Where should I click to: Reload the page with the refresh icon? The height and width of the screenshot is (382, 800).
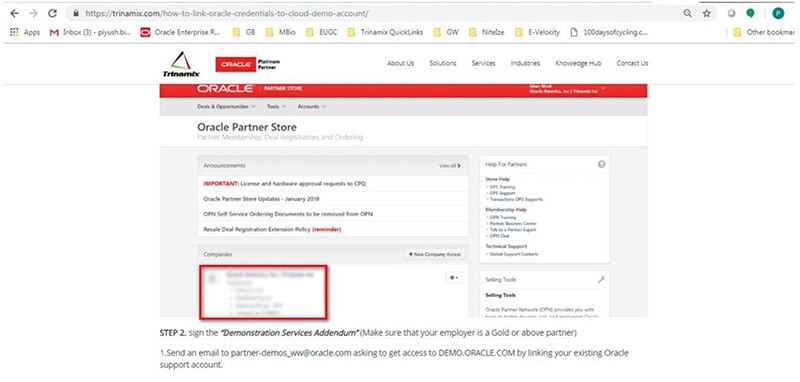(x=52, y=14)
